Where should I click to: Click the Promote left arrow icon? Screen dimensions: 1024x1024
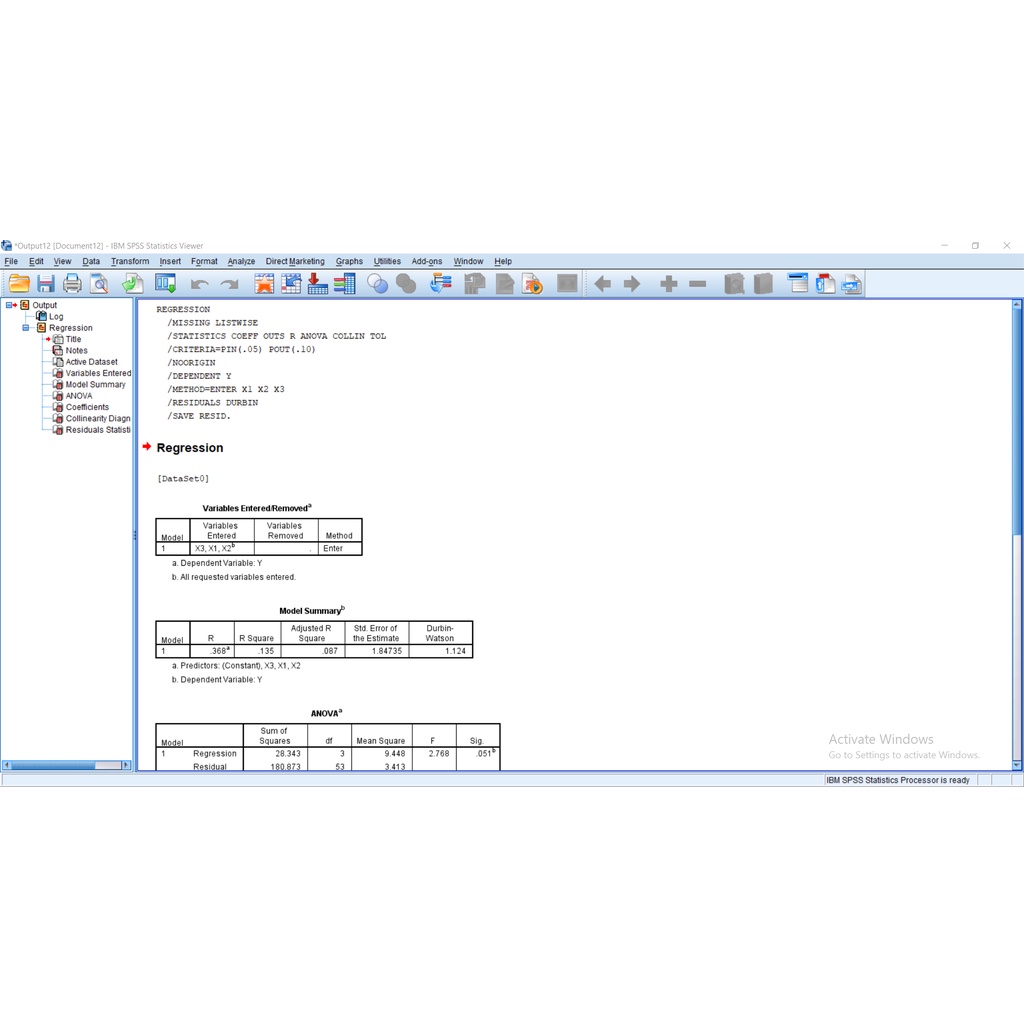tap(602, 284)
